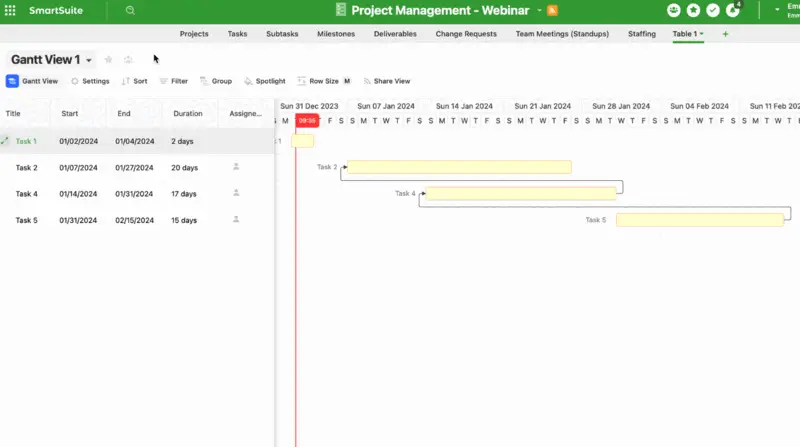The image size is (800, 447).
Task: Select the Task 5 row title
Action: pyautogui.click(x=27, y=220)
